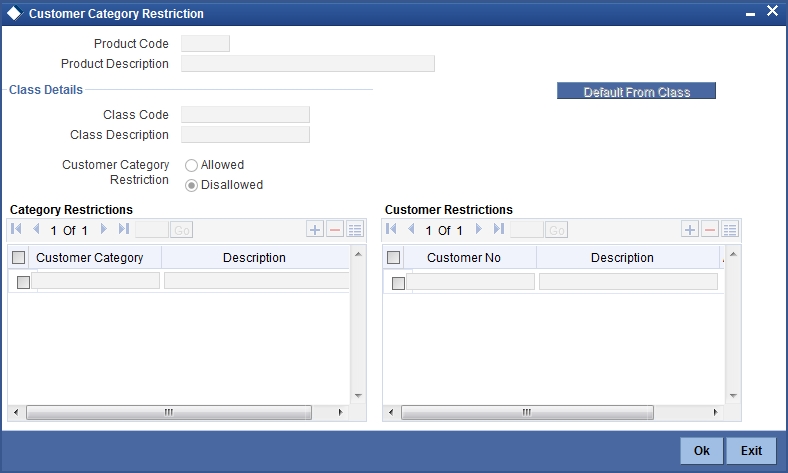Click the Class Code field
Image resolution: width=788 pixels, height=473 pixels.
(x=245, y=115)
